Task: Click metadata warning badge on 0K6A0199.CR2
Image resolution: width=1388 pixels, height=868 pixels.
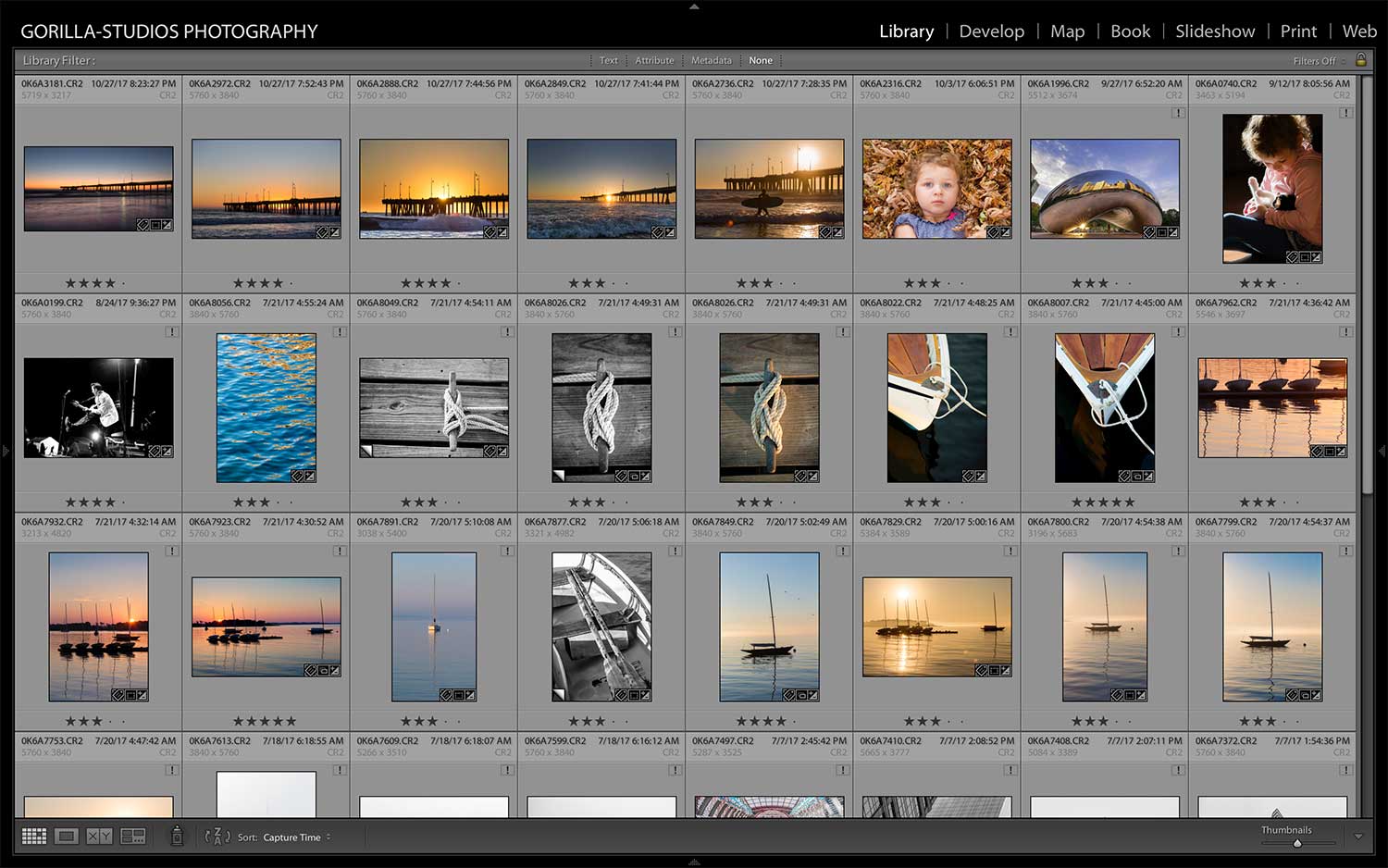Action: tap(172, 332)
